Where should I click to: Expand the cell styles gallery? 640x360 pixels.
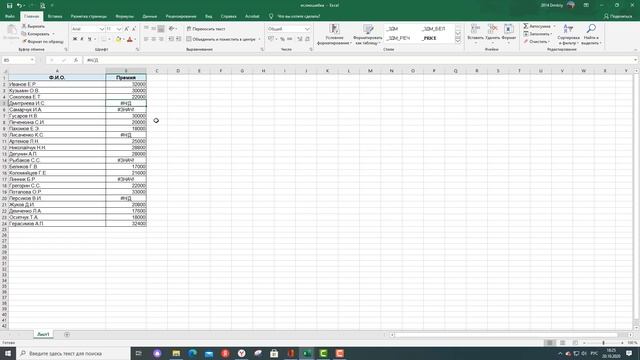[x=458, y=41]
